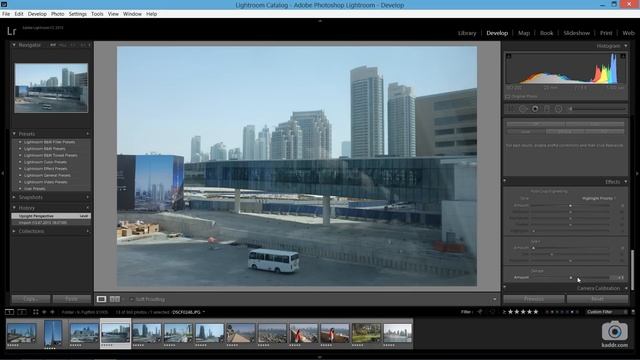640x360 pixels.
Task: Switch to Before/After view in the toolbar
Action: 115,299
